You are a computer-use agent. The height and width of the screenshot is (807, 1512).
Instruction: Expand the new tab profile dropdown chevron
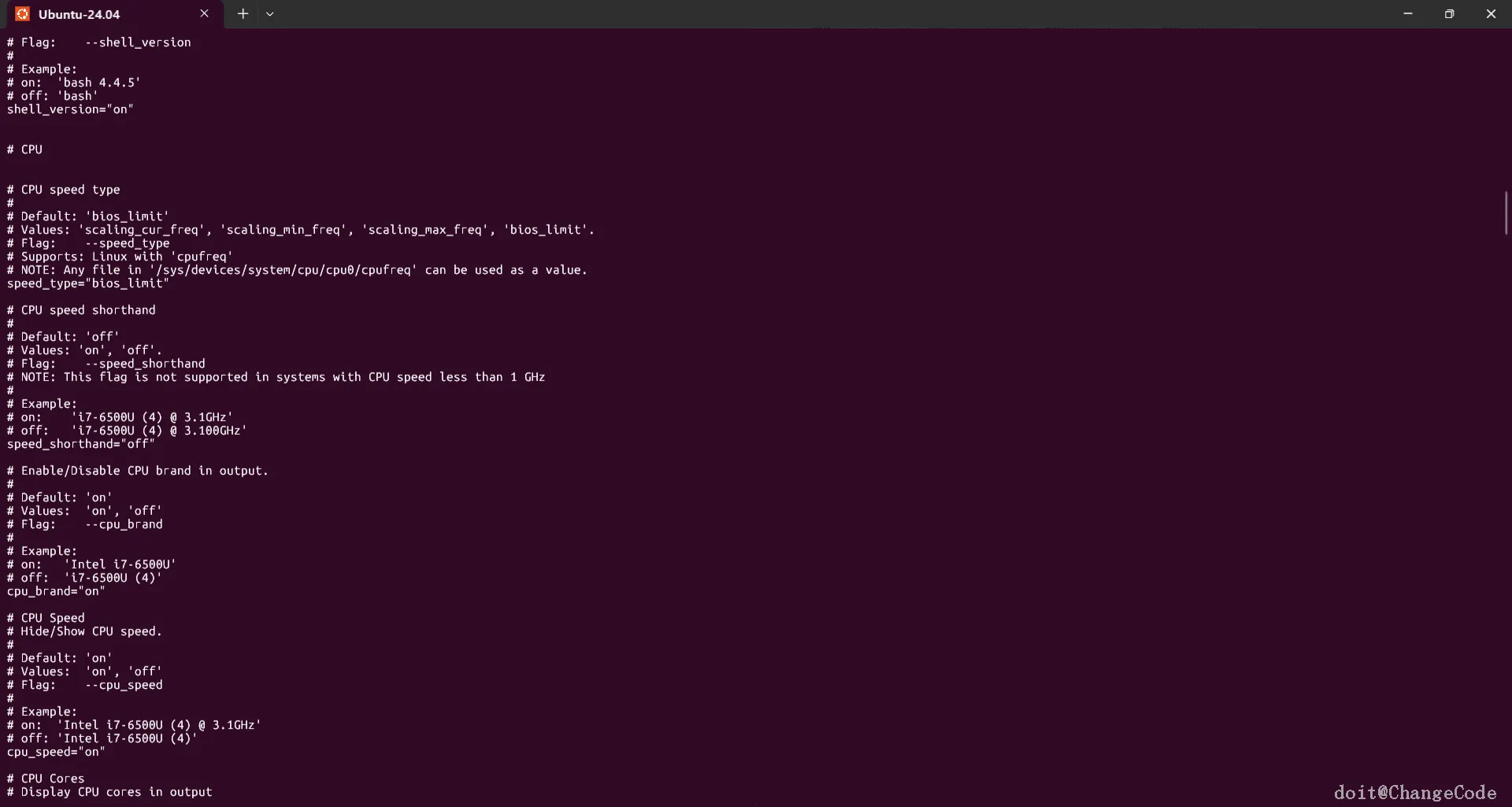269,14
